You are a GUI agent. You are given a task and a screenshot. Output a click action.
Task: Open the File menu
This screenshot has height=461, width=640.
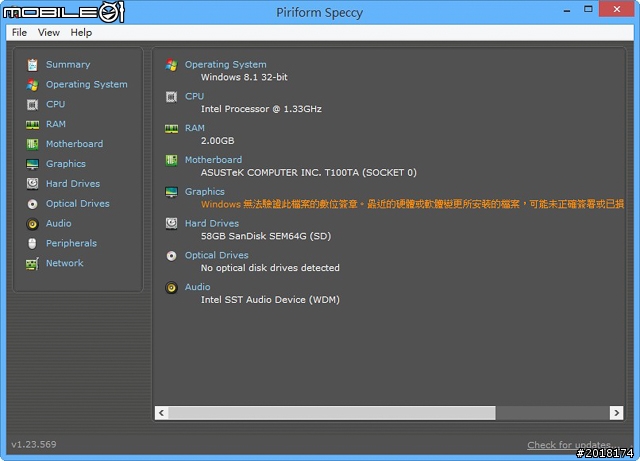coord(19,33)
